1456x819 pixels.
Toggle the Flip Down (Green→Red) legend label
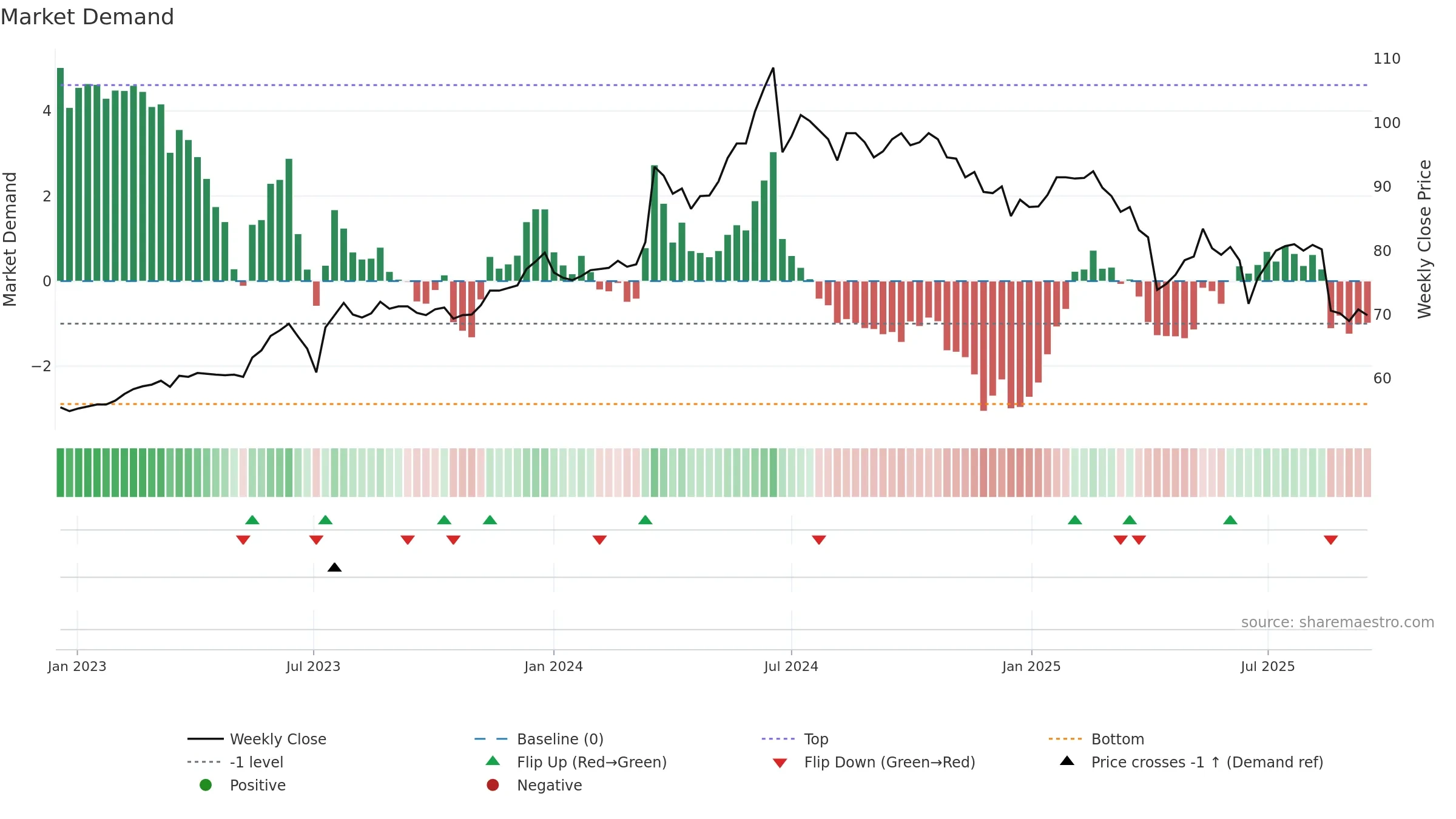(x=889, y=762)
